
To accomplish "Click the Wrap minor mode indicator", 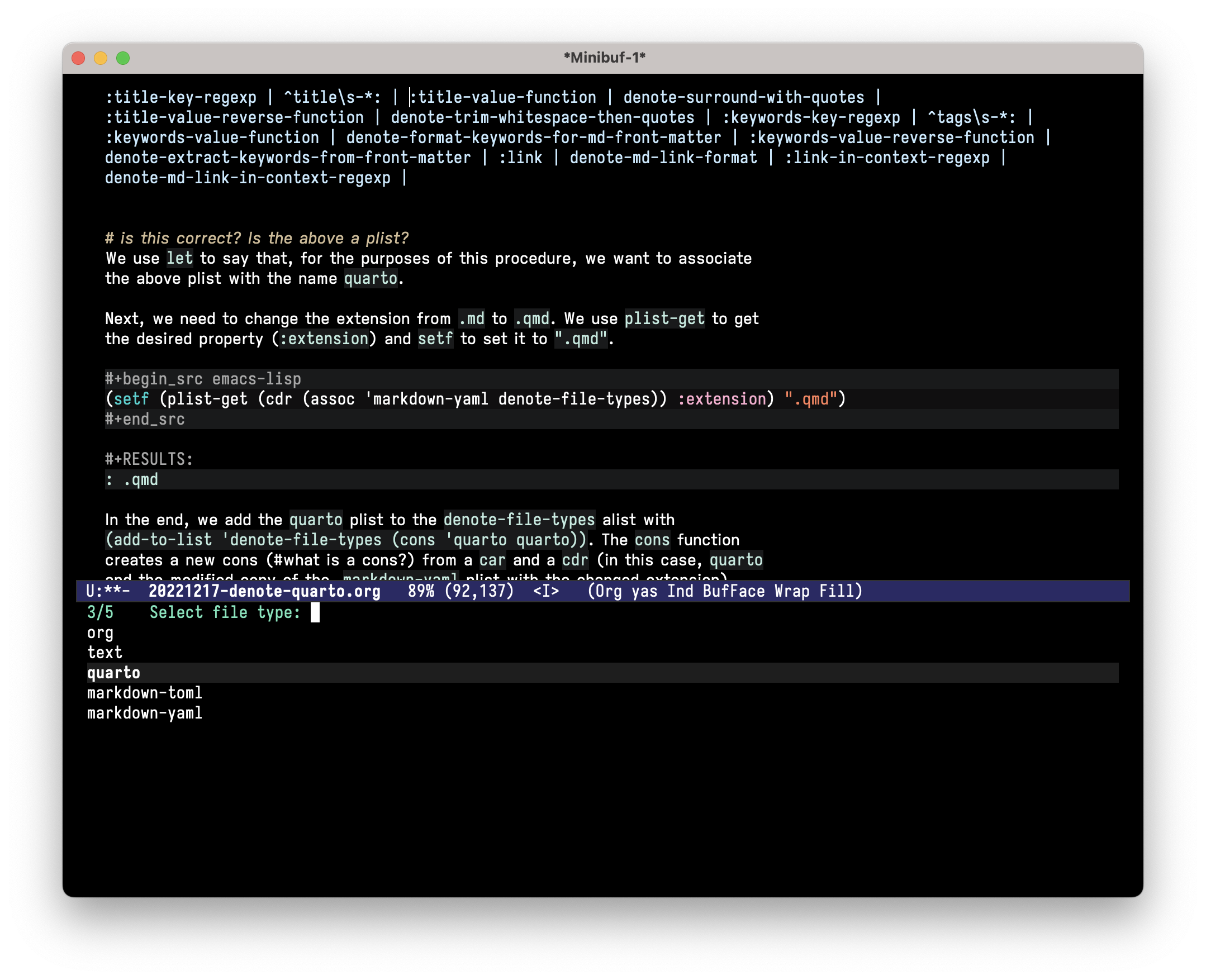I will 792,591.
